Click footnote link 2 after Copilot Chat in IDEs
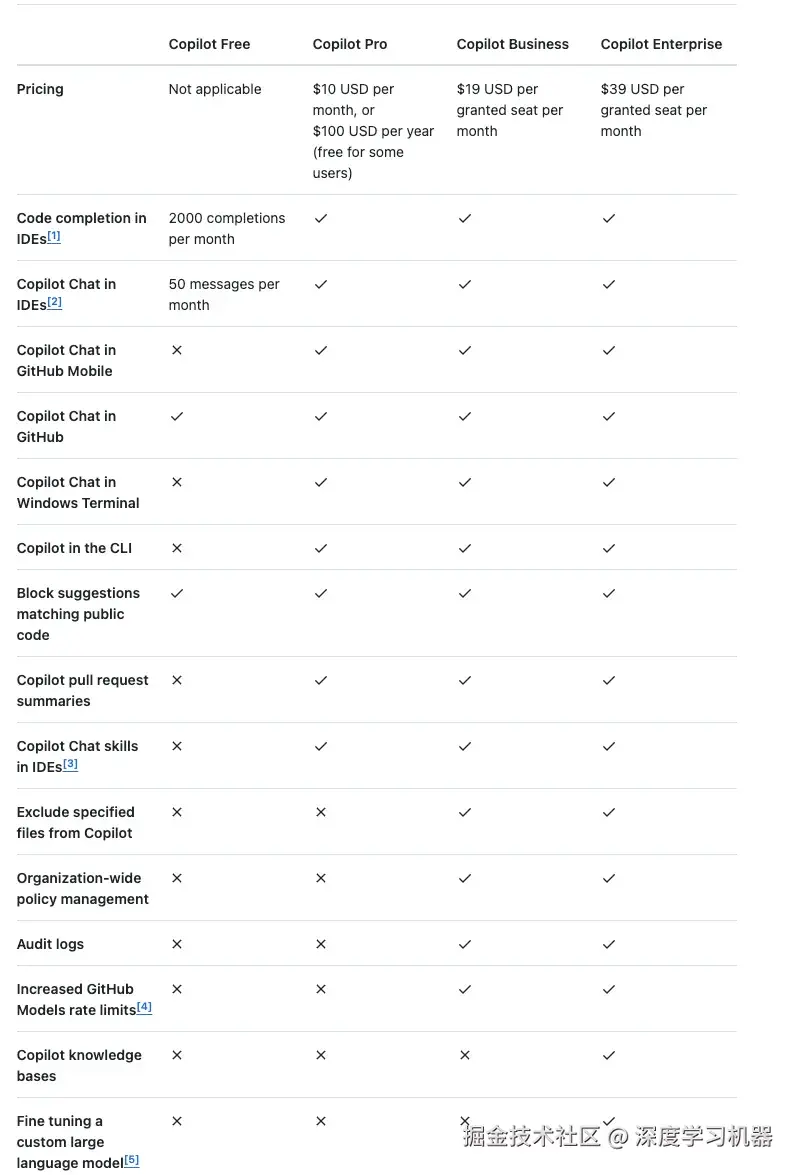This screenshot has width=799, height=1175. point(55,303)
